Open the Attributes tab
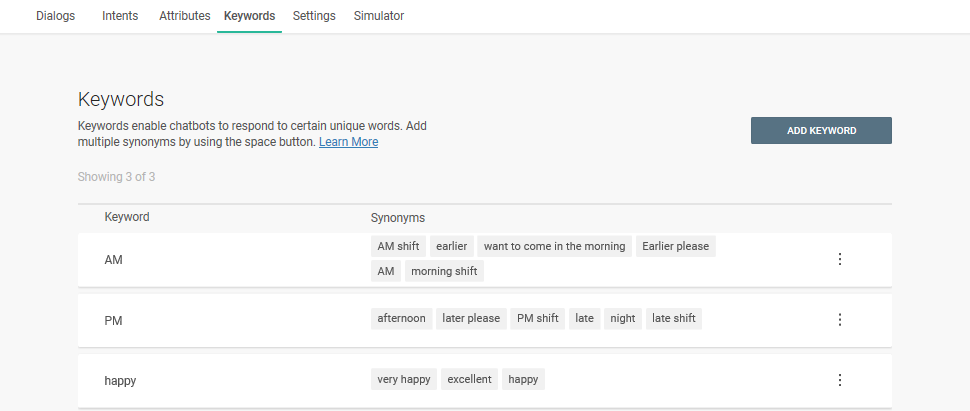The width and height of the screenshot is (970, 411). [x=185, y=16]
